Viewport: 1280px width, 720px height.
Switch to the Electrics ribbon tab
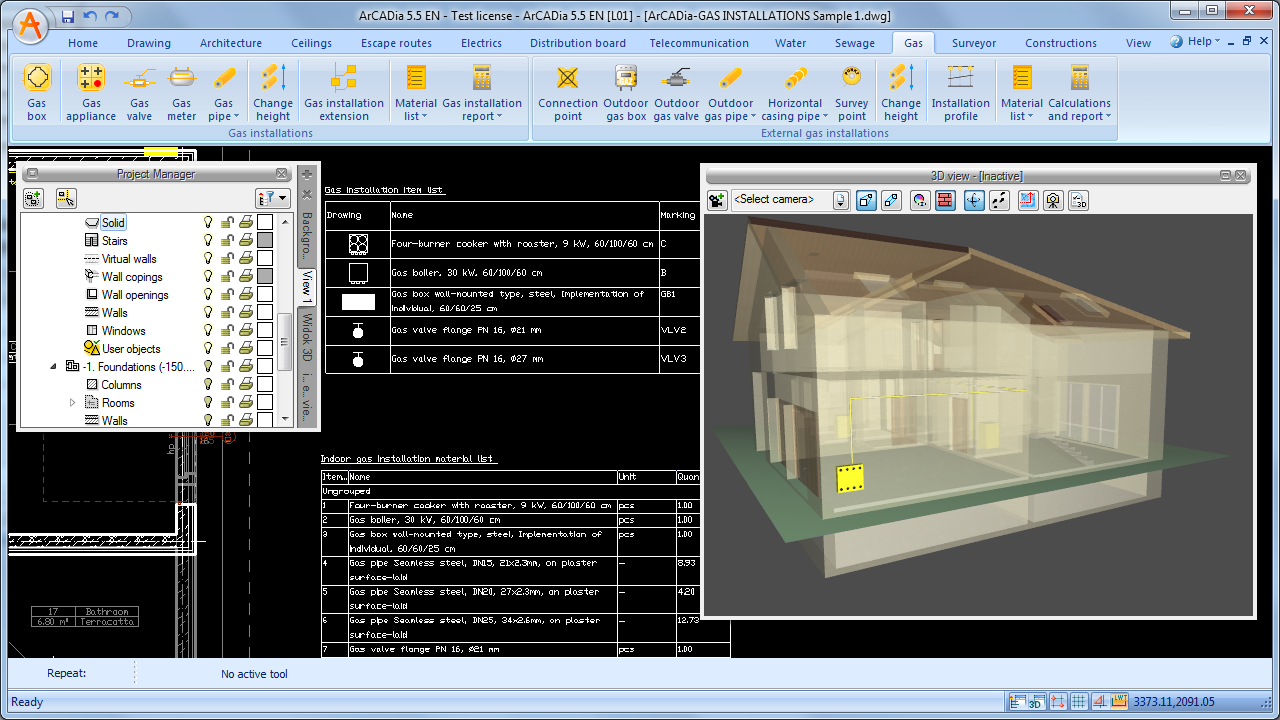point(481,43)
